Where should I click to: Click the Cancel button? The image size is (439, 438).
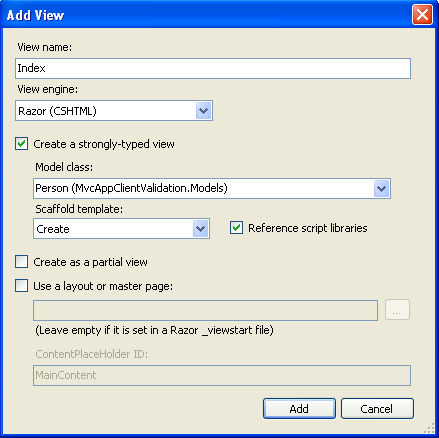pos(377,409)
